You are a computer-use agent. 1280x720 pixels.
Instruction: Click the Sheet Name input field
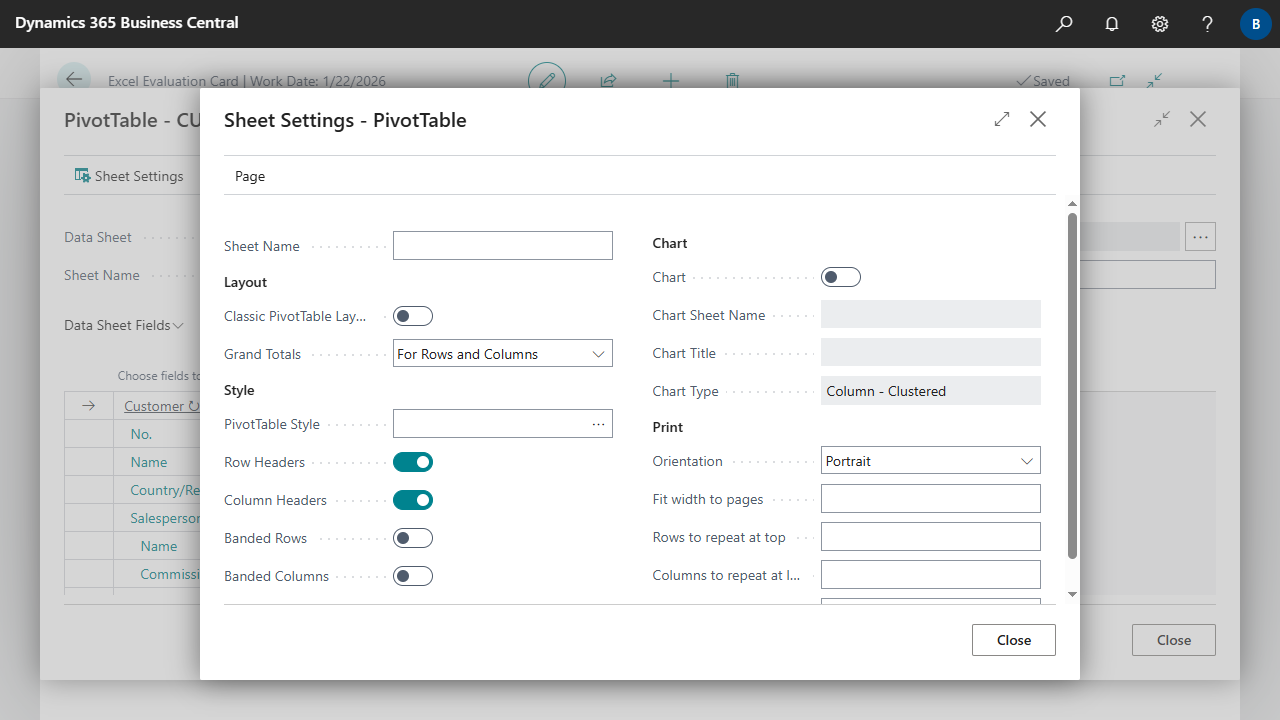[x=503, y=246]
